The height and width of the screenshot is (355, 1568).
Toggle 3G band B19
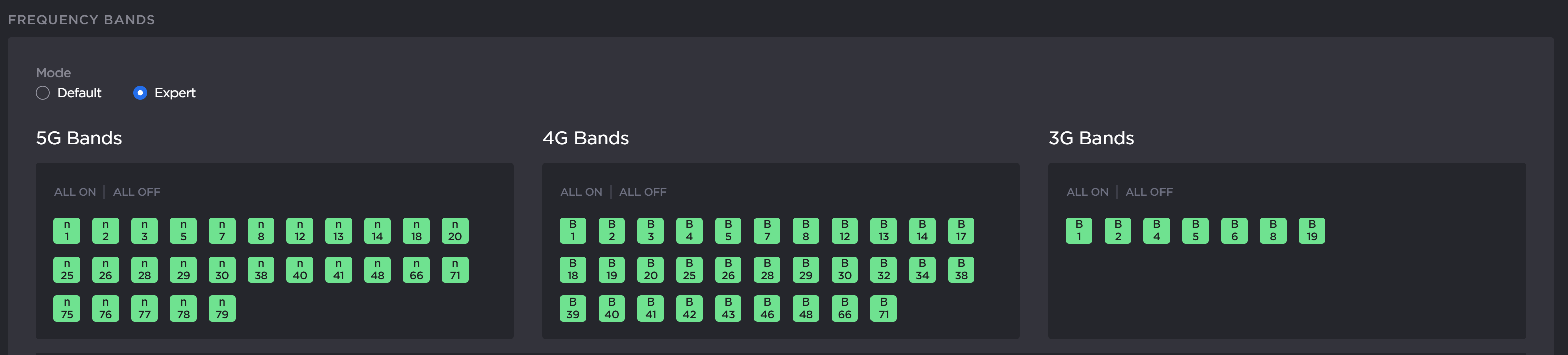point(1311,231)
